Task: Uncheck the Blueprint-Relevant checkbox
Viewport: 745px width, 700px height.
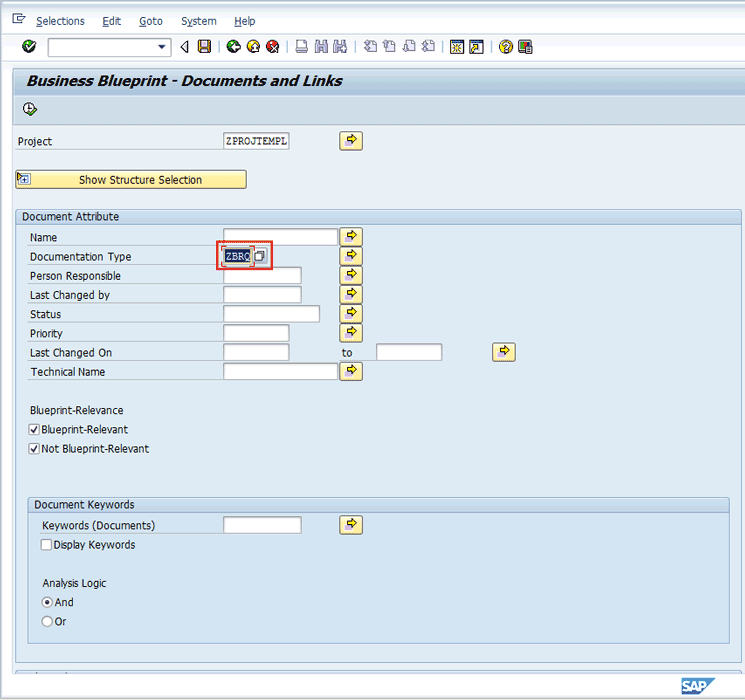Action: (x=34, y=430)
